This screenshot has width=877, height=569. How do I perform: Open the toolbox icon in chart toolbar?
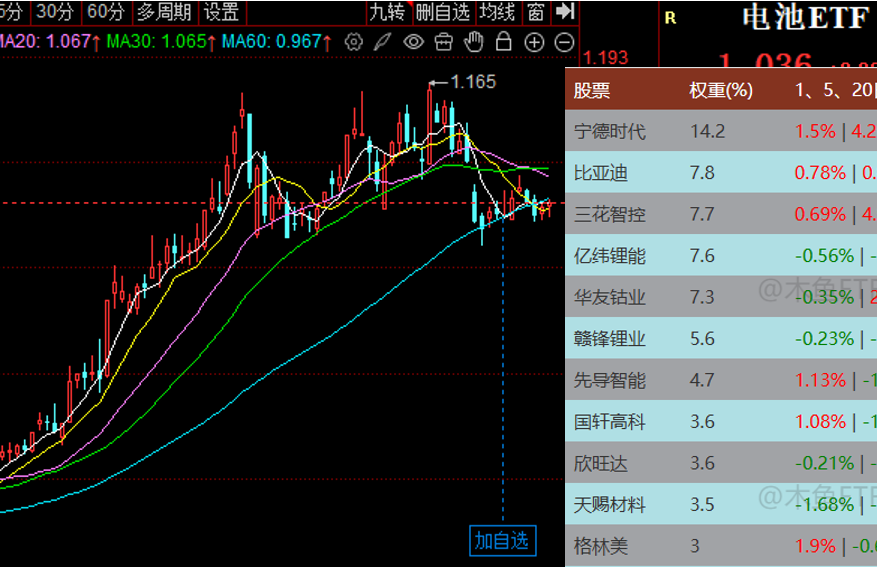[444, 42]
